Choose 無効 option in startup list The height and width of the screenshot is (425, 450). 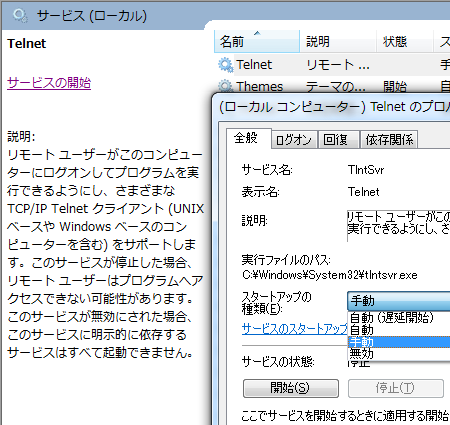click(x=398, y=353)
